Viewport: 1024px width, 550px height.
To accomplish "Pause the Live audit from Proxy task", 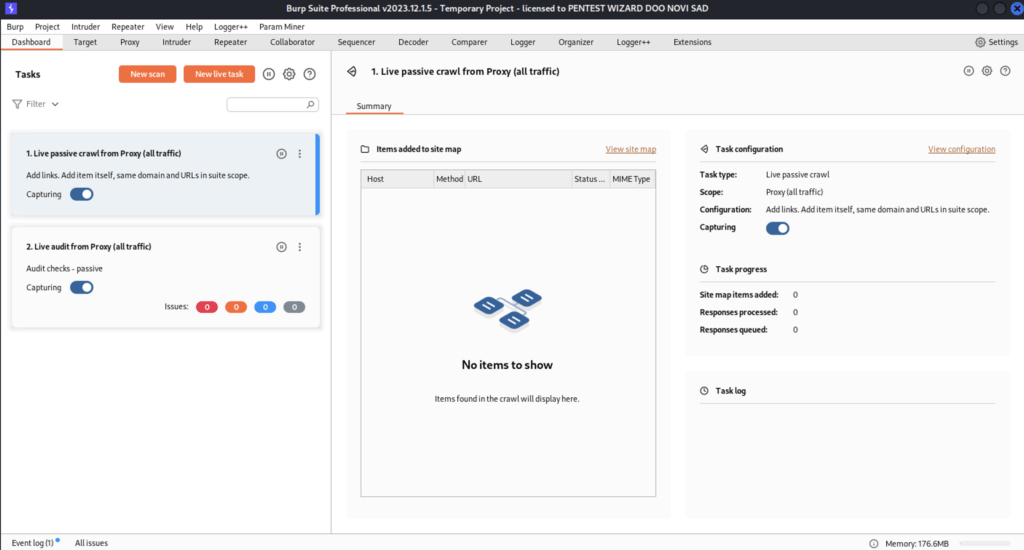I will click(x=281, y=247).
